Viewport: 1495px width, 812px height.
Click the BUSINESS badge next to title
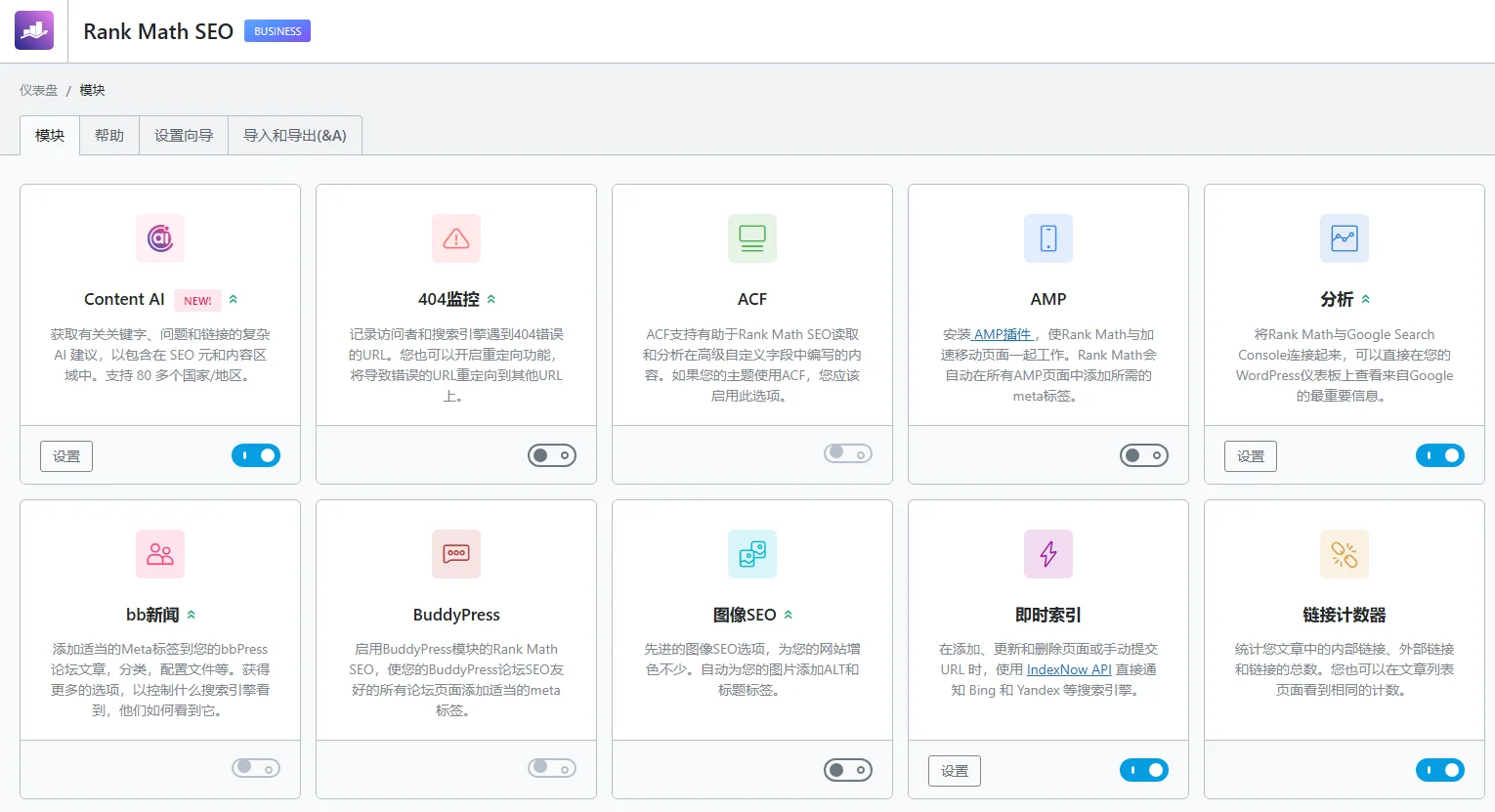[277, 30]
